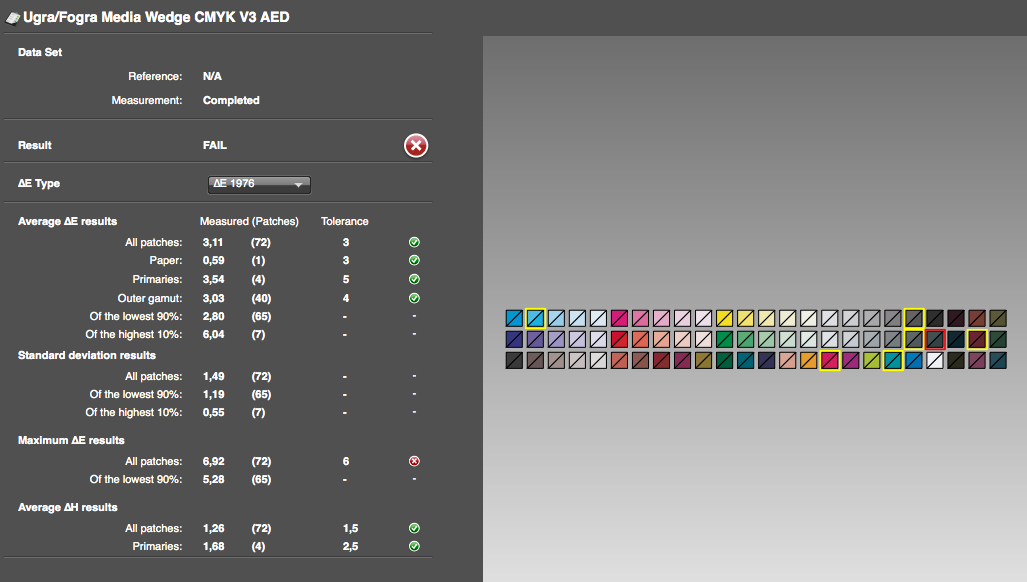The width and height of the screenshot is (1027, 582).
Task: Select the red-outlined failing dark patch
Action: tap(935, 339)
